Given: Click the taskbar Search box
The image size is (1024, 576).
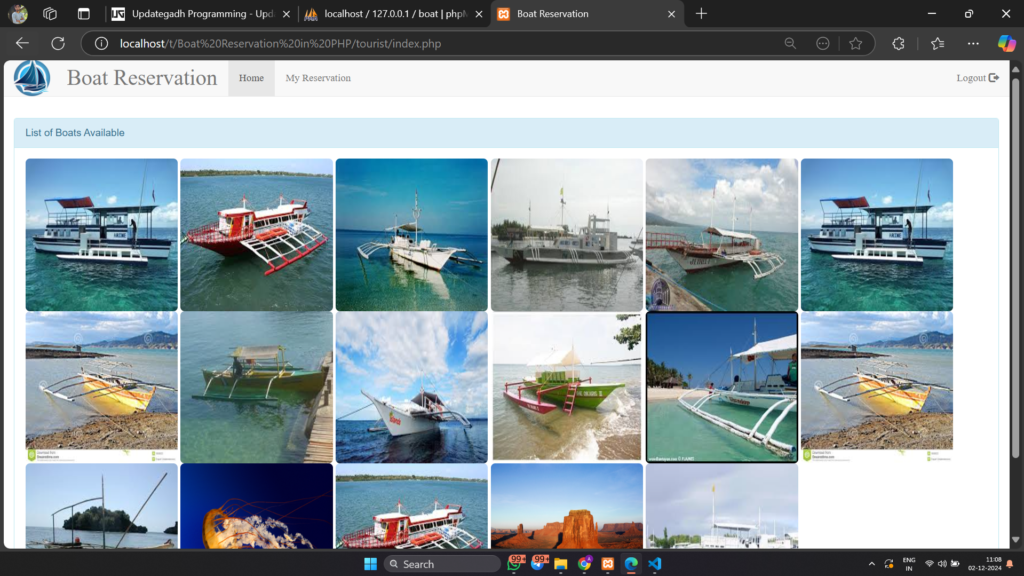Looking at the screenshot, I should click(442, 564).
